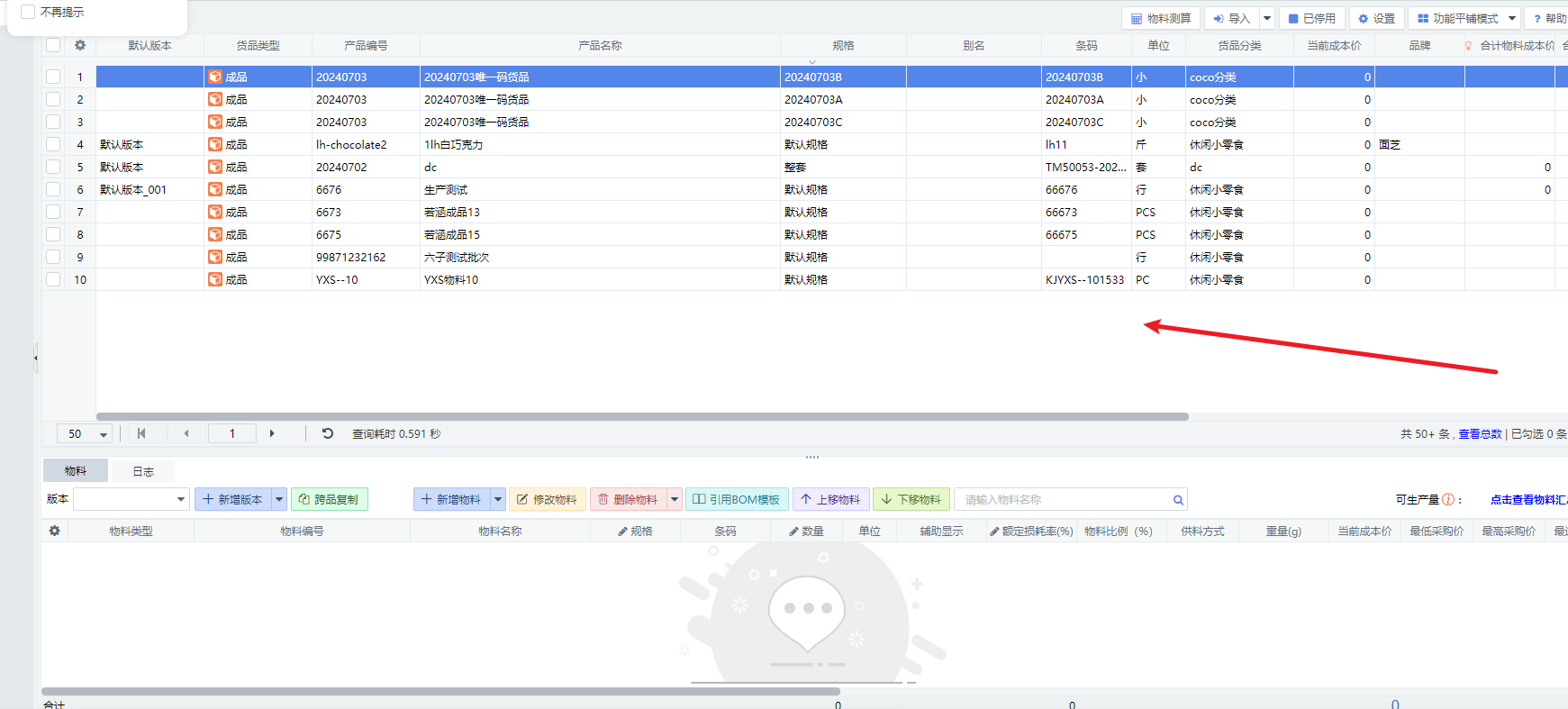Click 修改物料 edit material button
Image resolution: width=1568 pixels, height=709 pixels.
[x=547, y=499]
